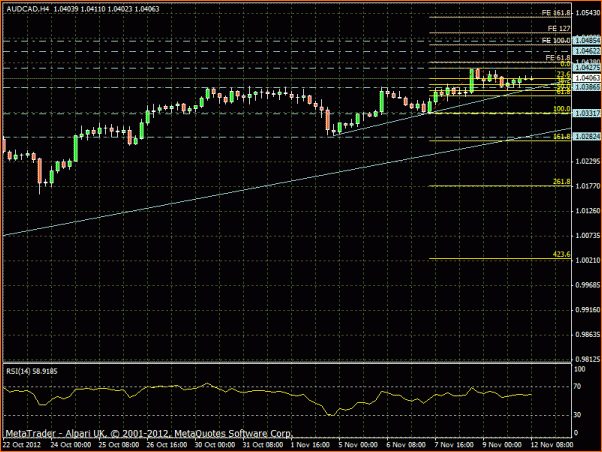The width and height of the screenshot is (602, 452).
Task: Click the RSI 0 level value
Action: pyautogui.click(x=576, y=433)
